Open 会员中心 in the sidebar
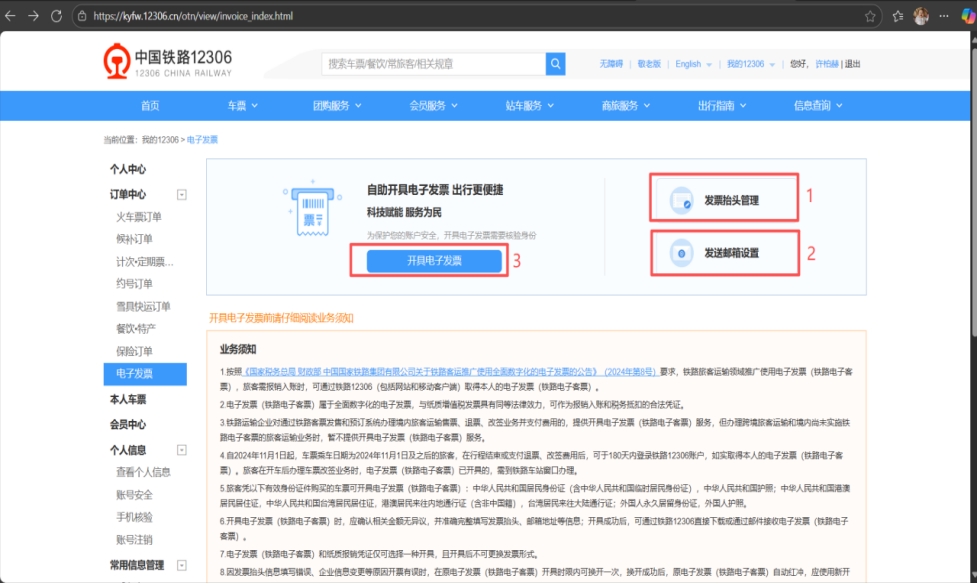The image size is (977, 584). click(x=128, y=424)
